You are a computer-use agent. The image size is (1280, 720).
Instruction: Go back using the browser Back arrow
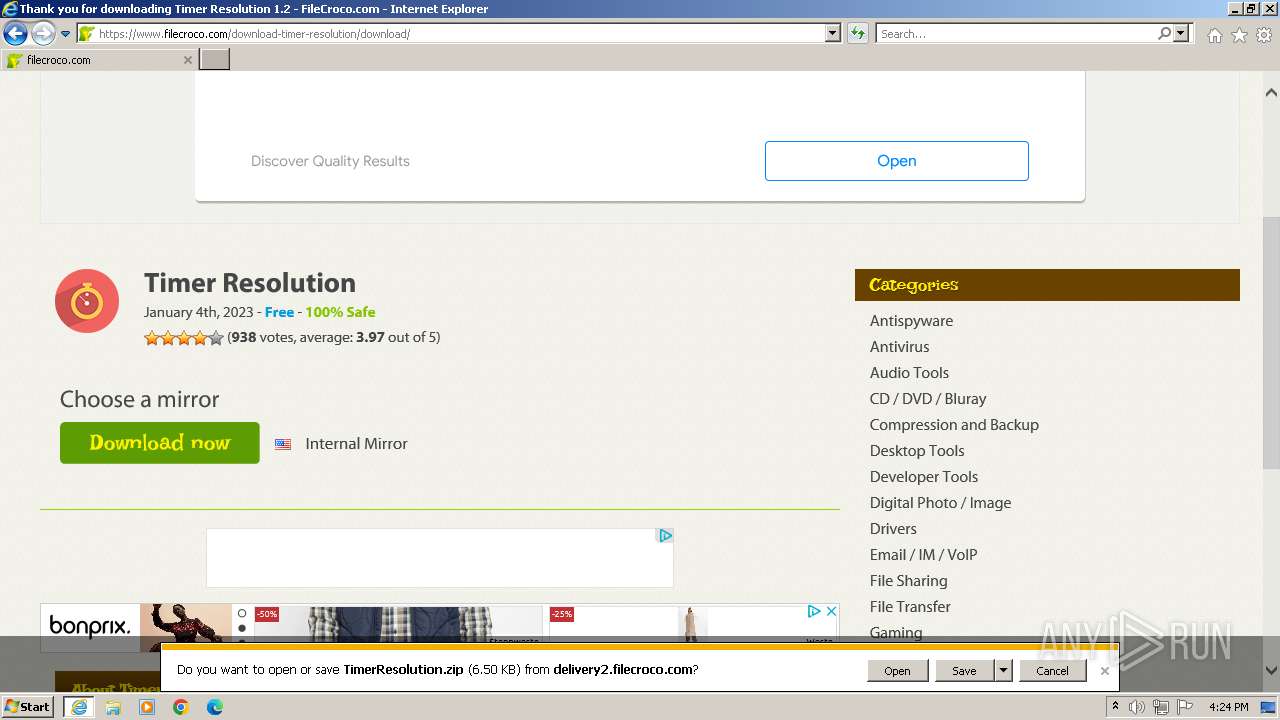click(15, 34)
